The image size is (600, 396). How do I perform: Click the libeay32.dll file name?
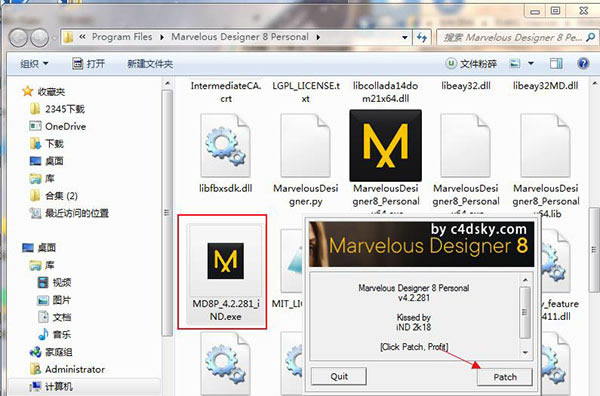(x=466, y=86)
